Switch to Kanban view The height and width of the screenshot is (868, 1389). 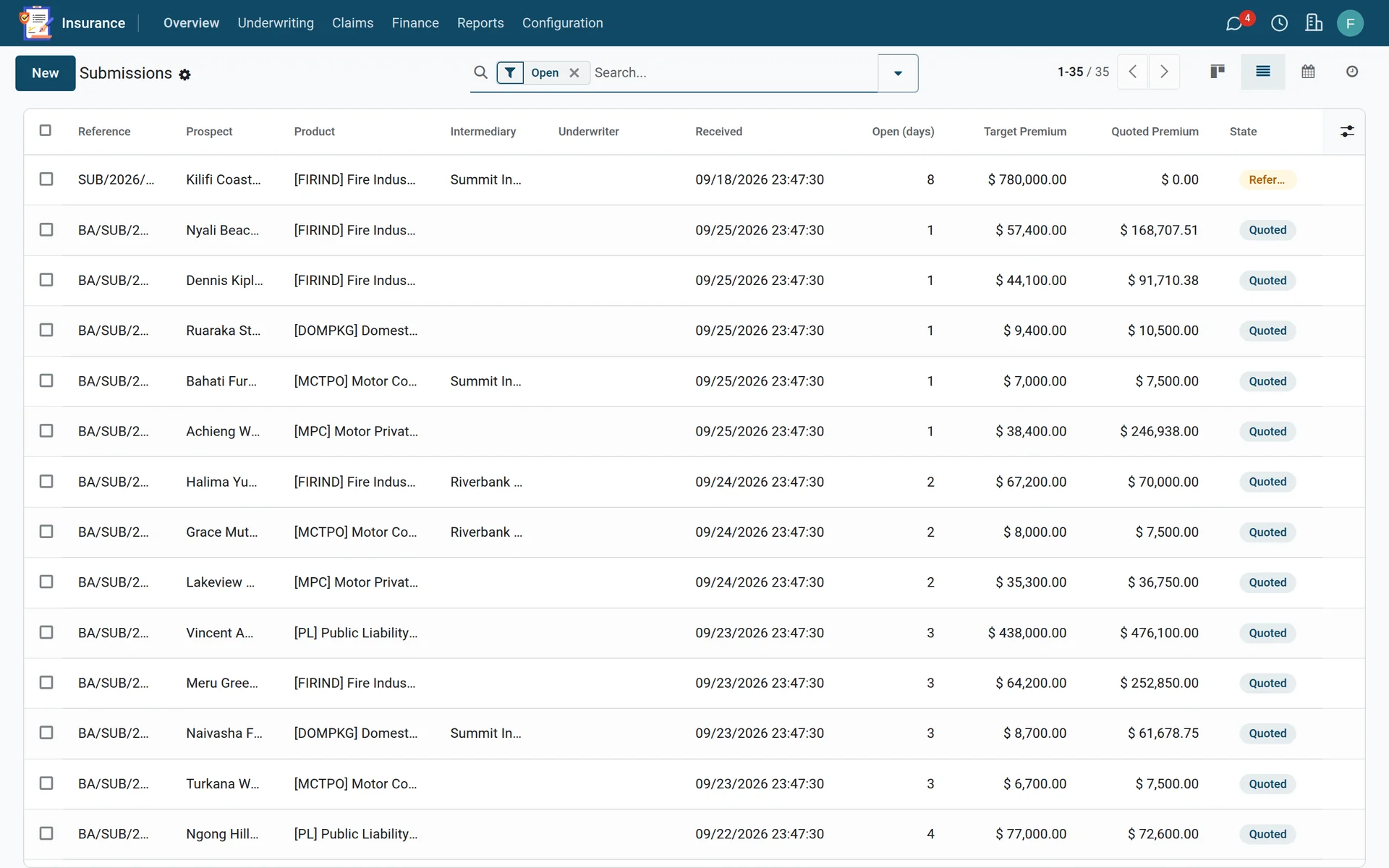pyautogui.click(x=1218, y=72)
